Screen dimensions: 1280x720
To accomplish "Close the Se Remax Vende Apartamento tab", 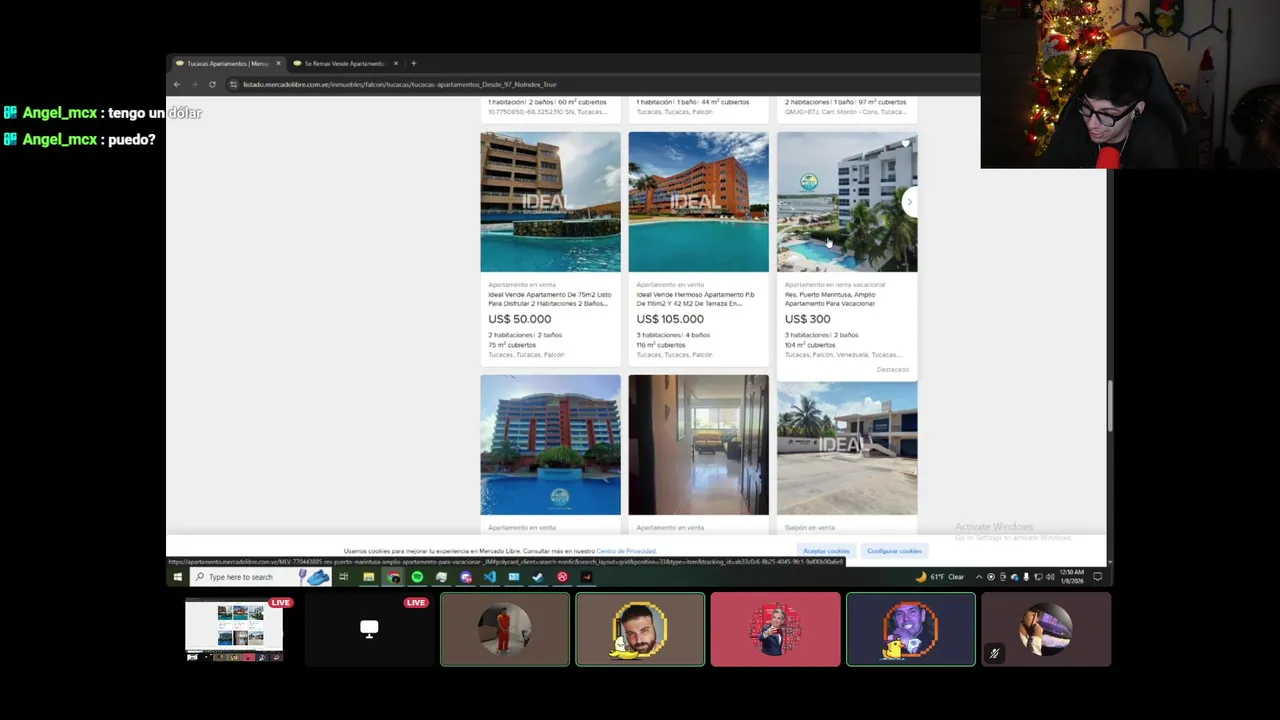I will click(x=396, y=63).
